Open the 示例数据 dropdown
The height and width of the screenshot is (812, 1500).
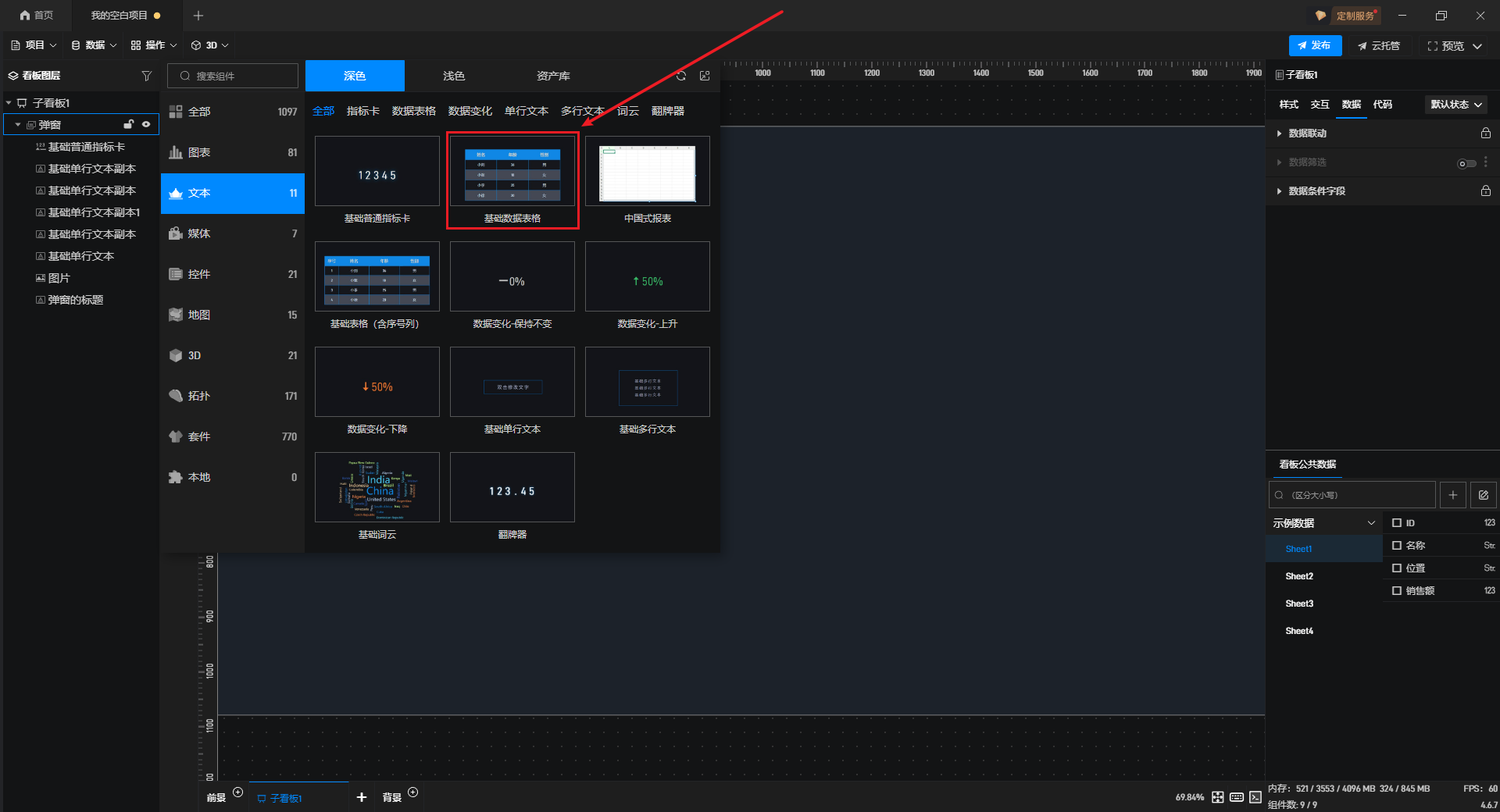(x=1323, y=523)
